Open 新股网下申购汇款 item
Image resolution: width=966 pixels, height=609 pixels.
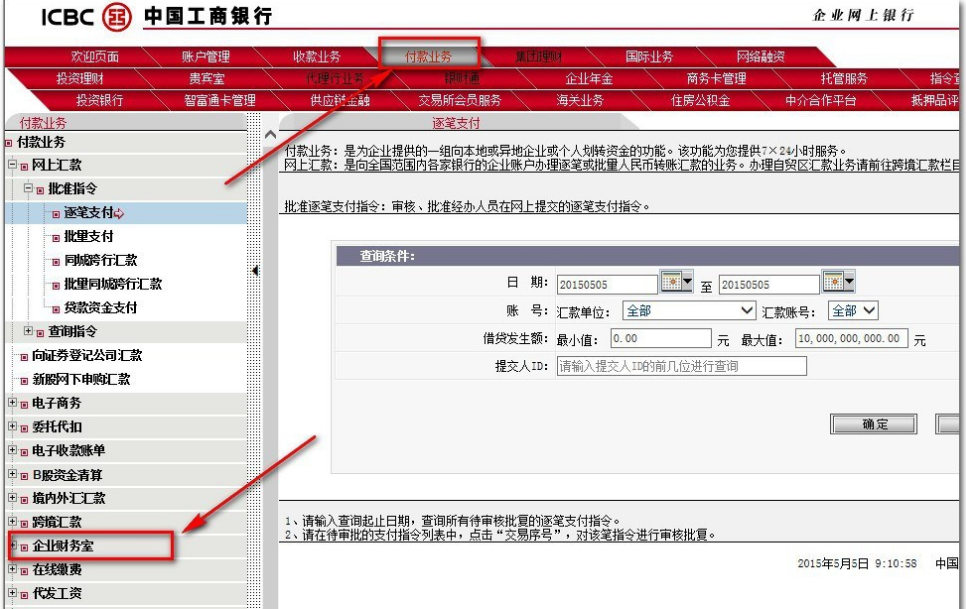81,379
